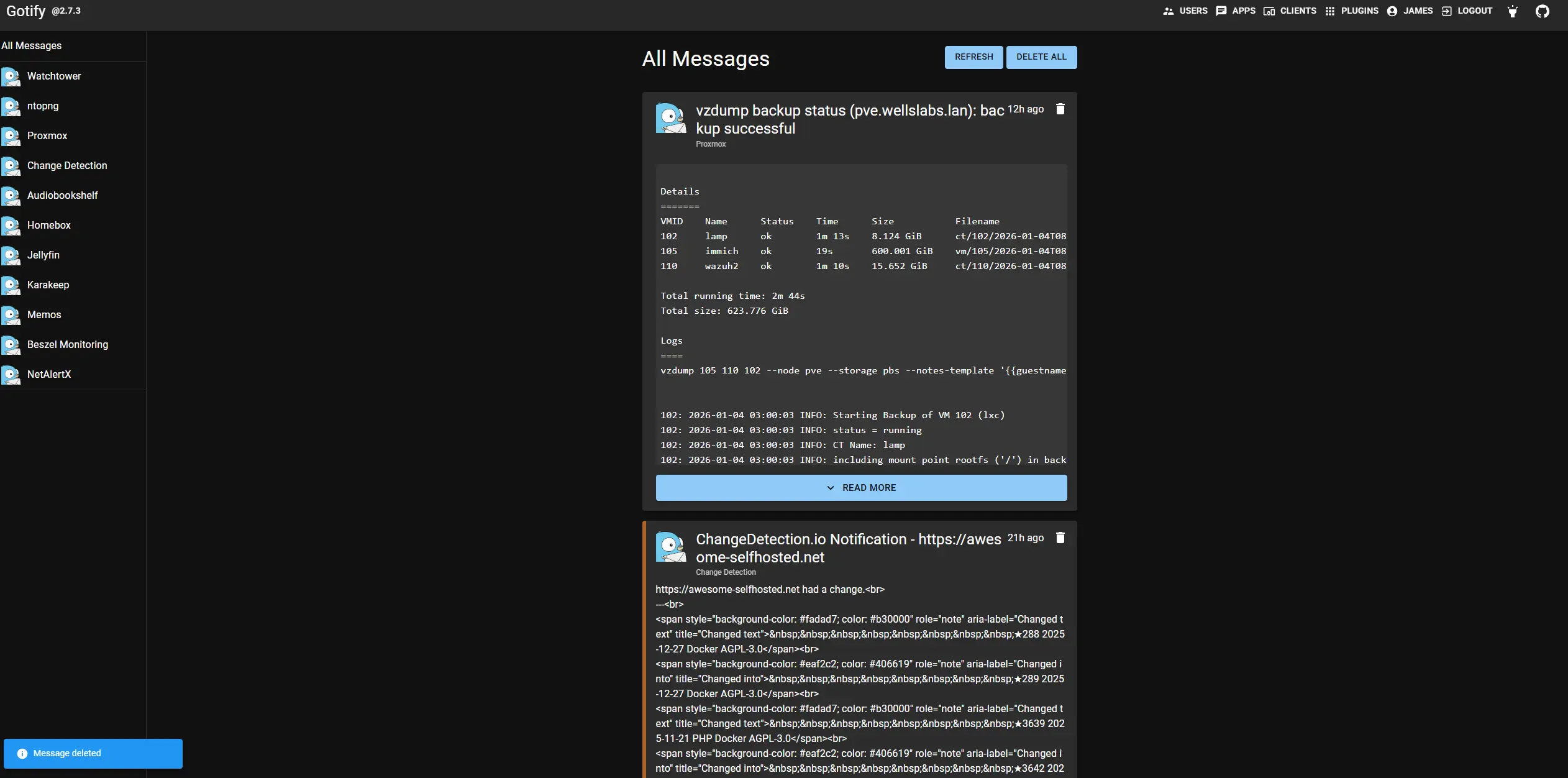Click the Homebox gopher icon
The image size is (1568, 778).
[x=11, y=226]
